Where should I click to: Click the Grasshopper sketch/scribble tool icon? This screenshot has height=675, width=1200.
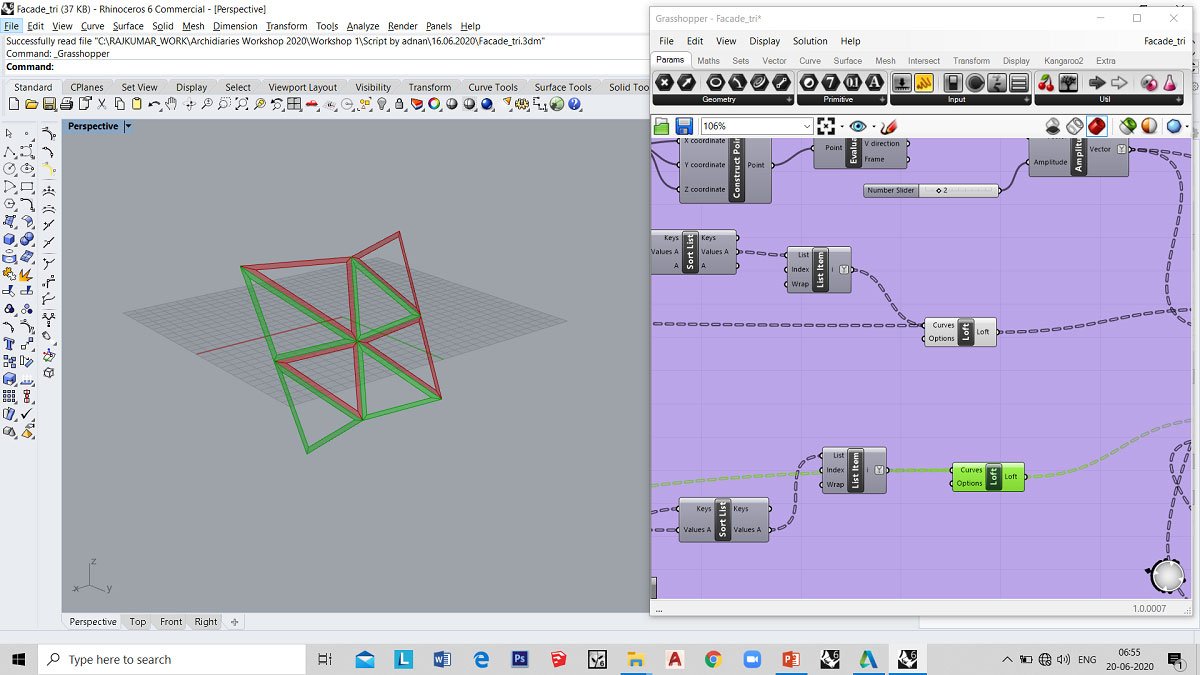[x=888, y=126]
